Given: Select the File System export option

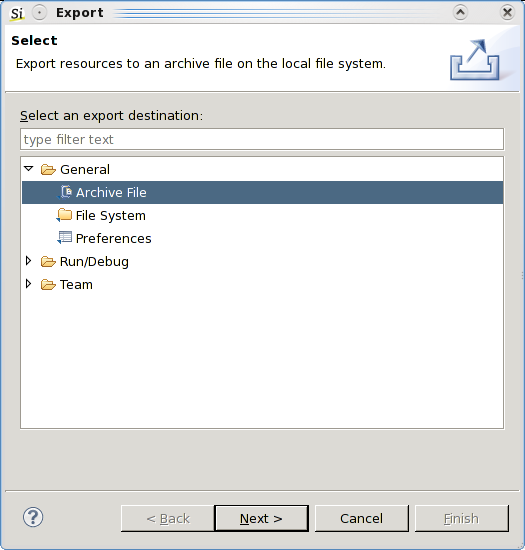Looking at the screenshot, I should click(110, 215).
